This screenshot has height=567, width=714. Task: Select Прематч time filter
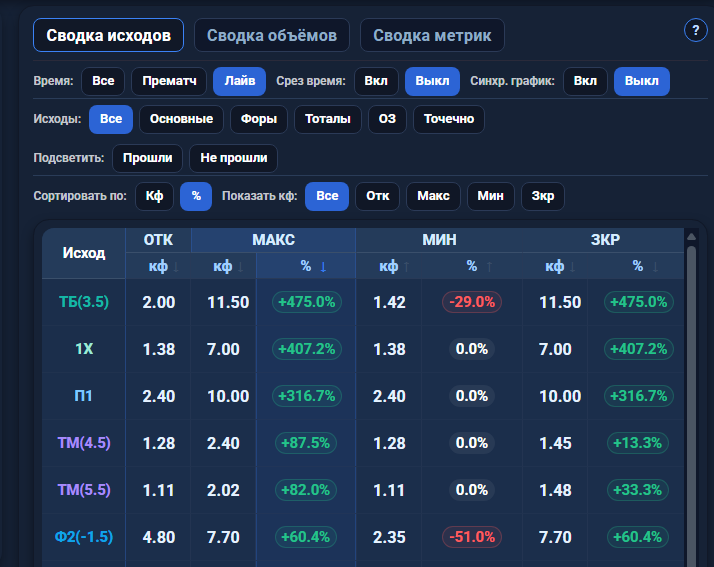(x=169, y=81)
